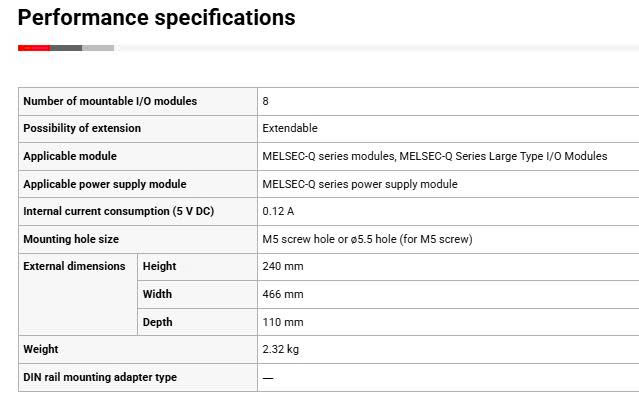Image resolution: width=639 pixels, height=406 pixels.
Task: Select the Number of mountable I/O modules label
Action: pyautogui.click(x=110, y=101)
